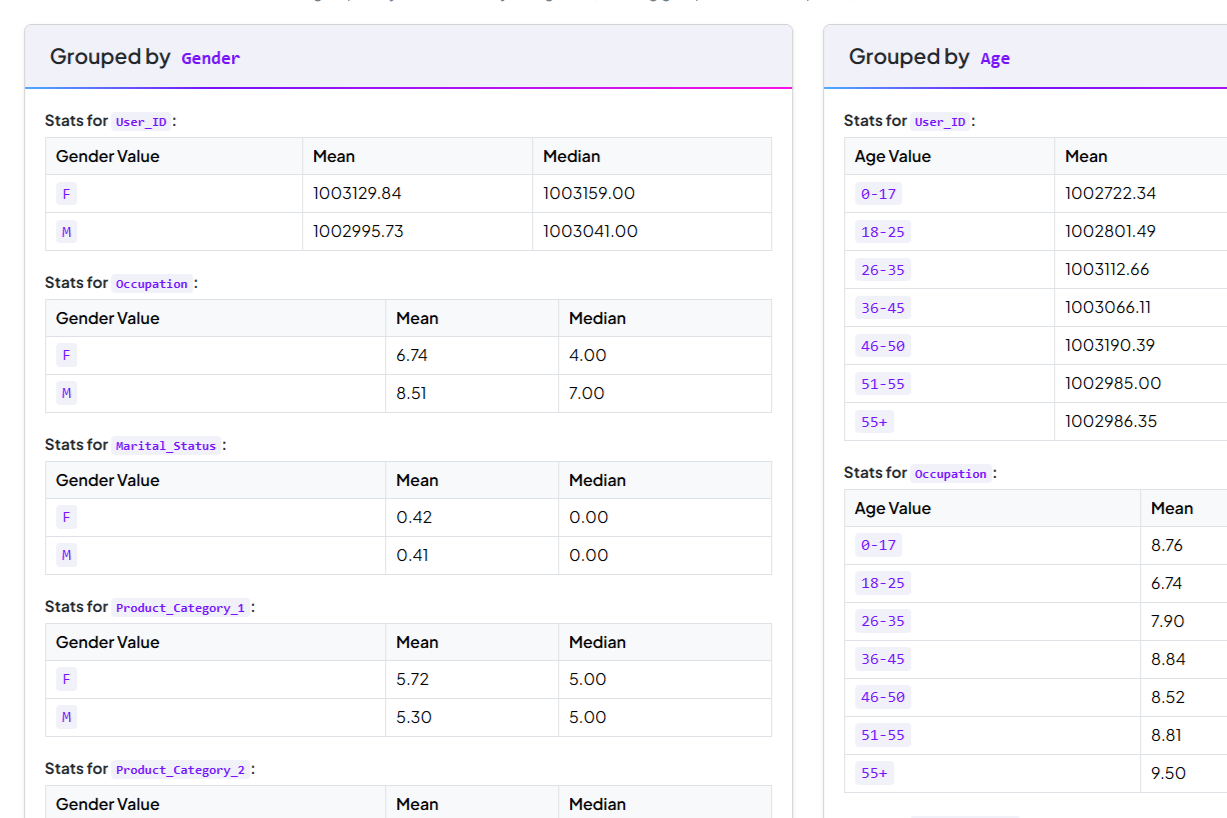Click Occupation mean 9.50 for ages 55+
Image resolution: width=1227 pixels, height=818 pixels.
click(x=1168, y=773)
